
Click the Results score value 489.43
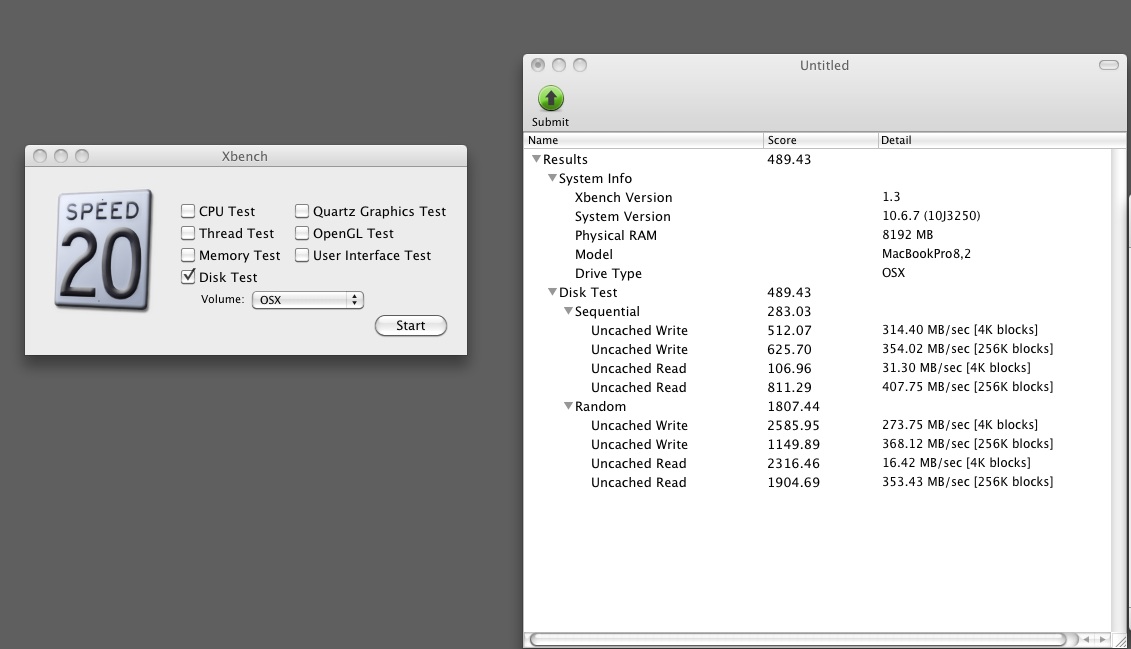pos(789,159)
